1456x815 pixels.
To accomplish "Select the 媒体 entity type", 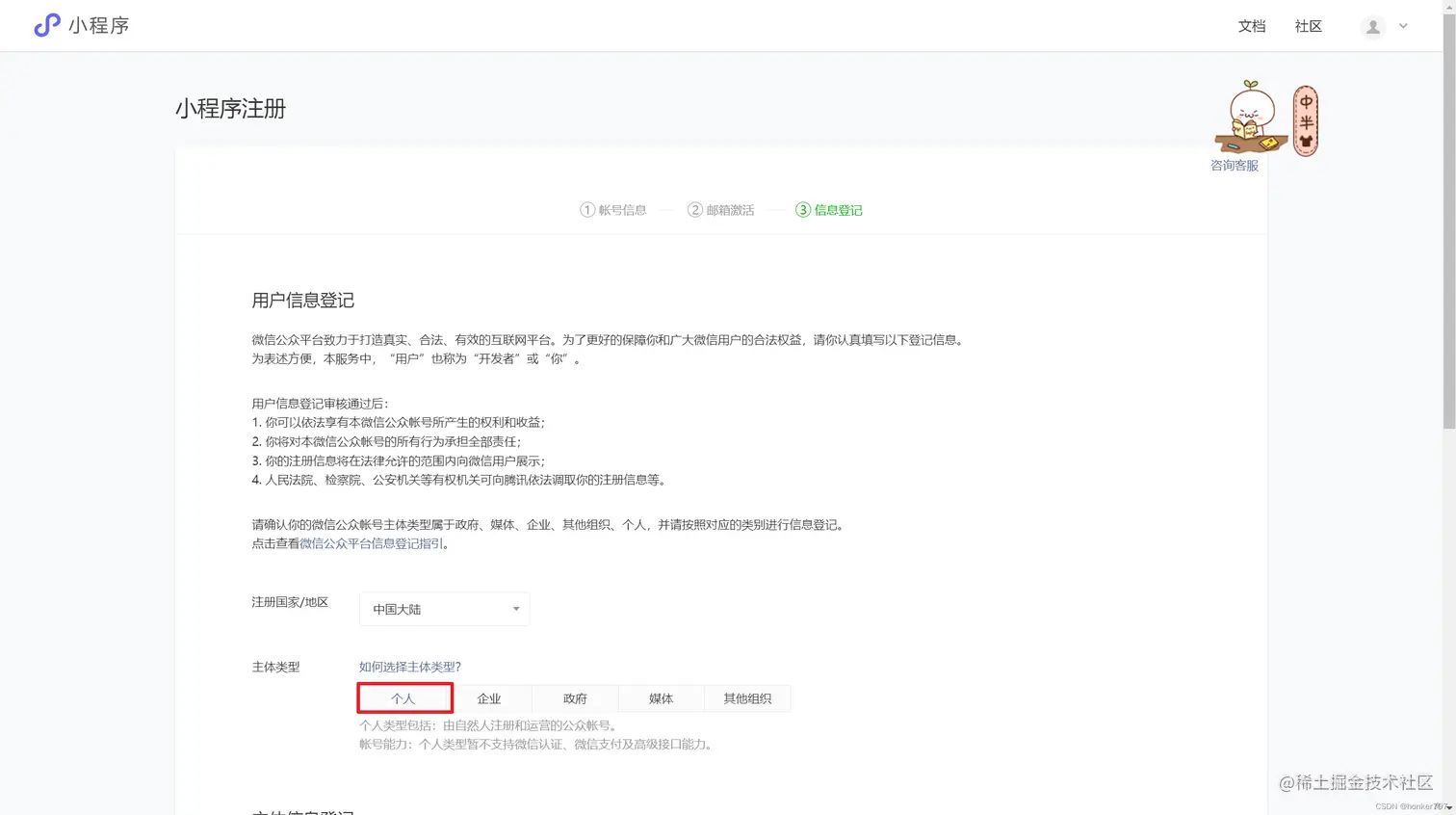I will click(661, 697).
